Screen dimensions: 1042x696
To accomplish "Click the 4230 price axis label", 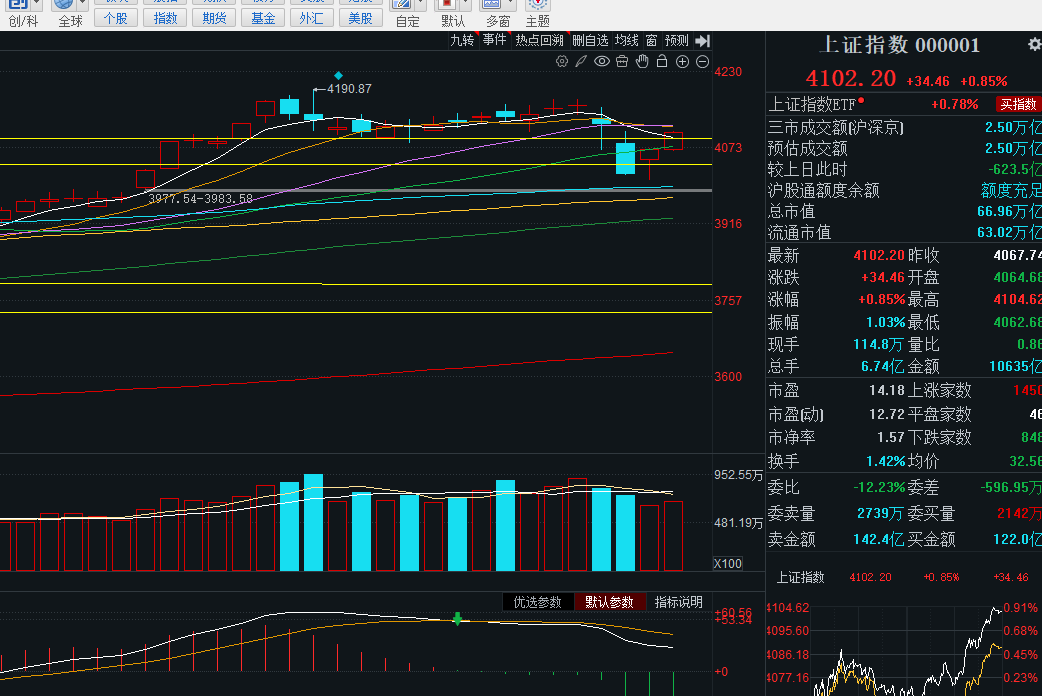I will click(728, 72).
